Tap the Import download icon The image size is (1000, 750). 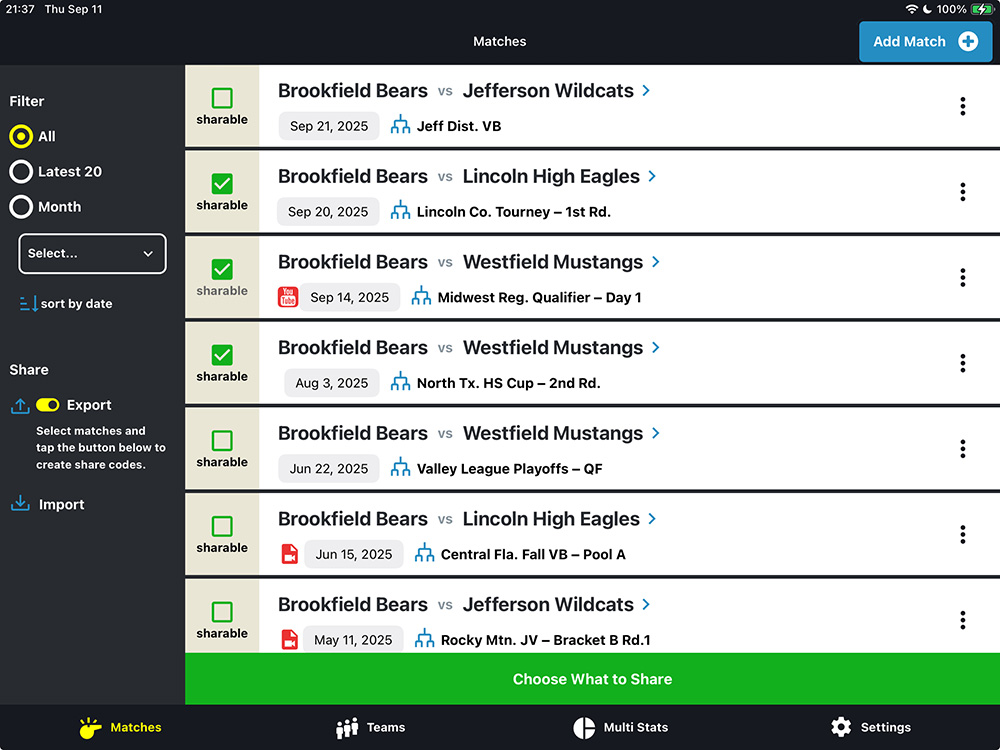click(20, 504)
